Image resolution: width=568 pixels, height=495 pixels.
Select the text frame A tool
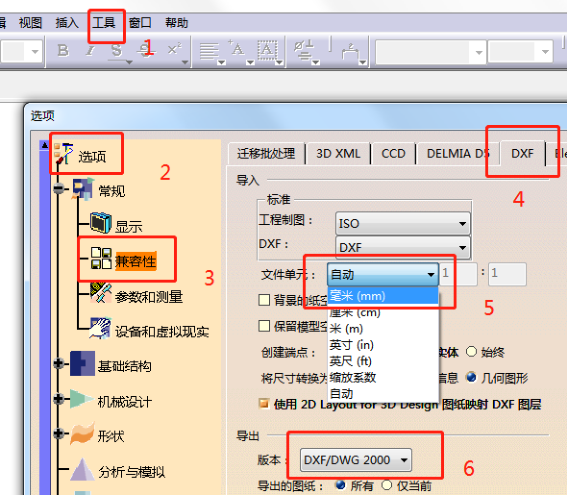267,50
